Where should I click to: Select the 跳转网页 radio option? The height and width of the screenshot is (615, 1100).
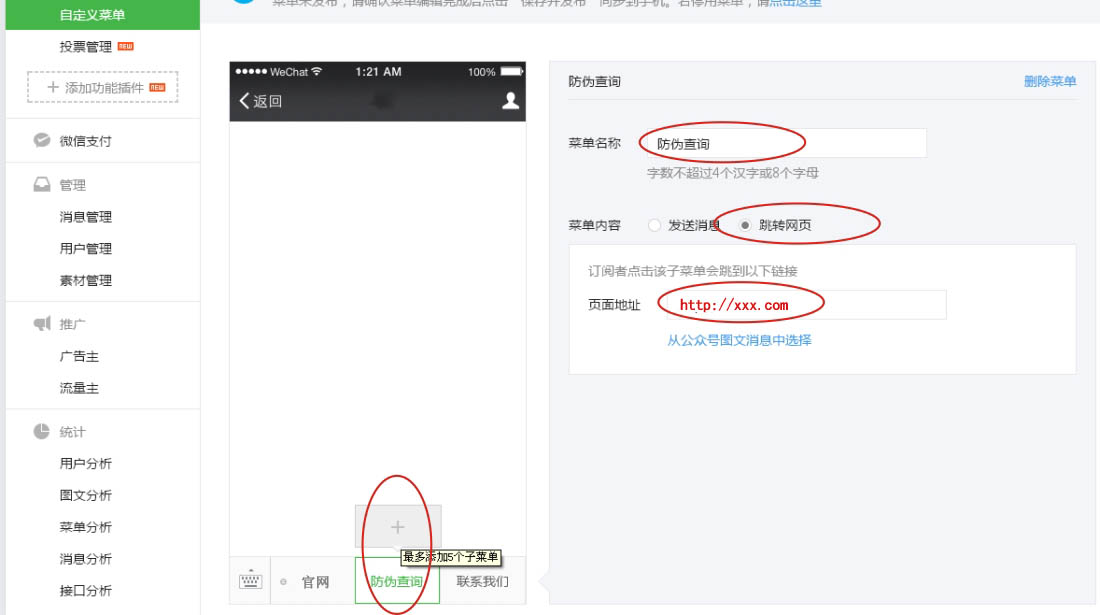746,226
